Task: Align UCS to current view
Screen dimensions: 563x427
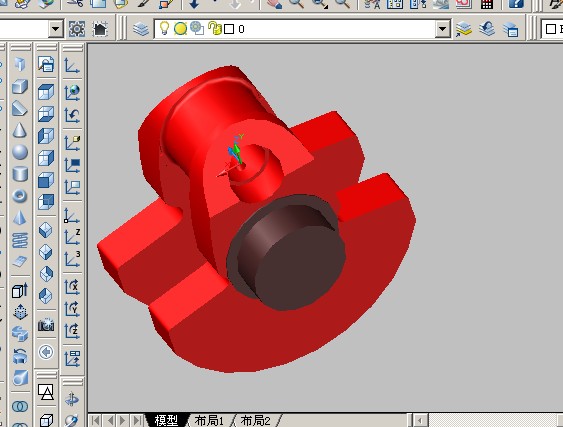Action: tap(72, 187)
